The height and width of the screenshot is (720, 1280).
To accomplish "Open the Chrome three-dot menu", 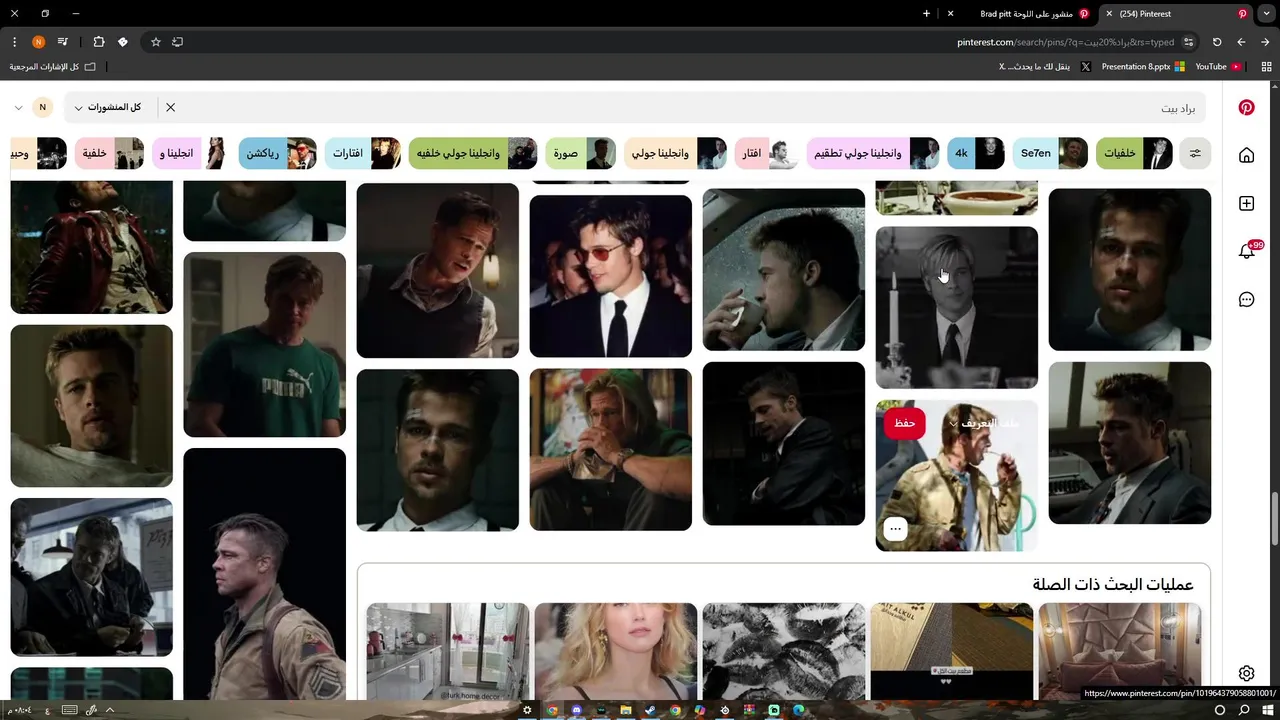I will 14,42.
